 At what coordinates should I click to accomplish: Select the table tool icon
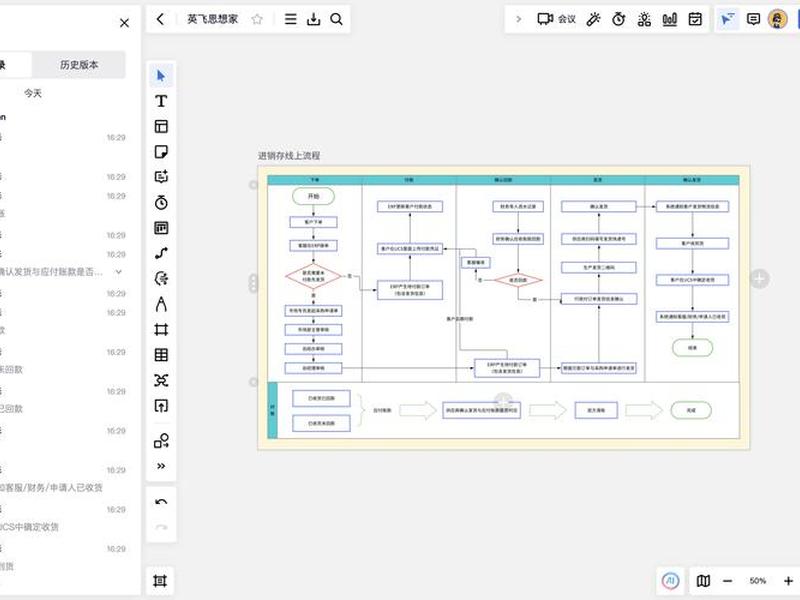[161, 355]
